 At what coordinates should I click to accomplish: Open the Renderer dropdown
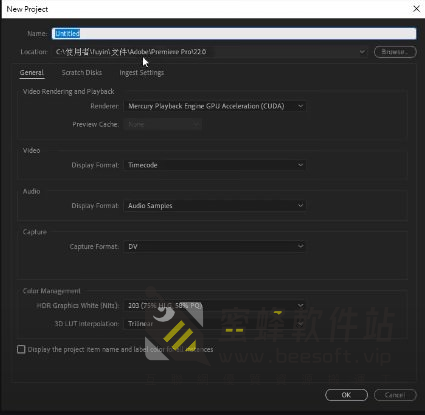tap(215, 106)
